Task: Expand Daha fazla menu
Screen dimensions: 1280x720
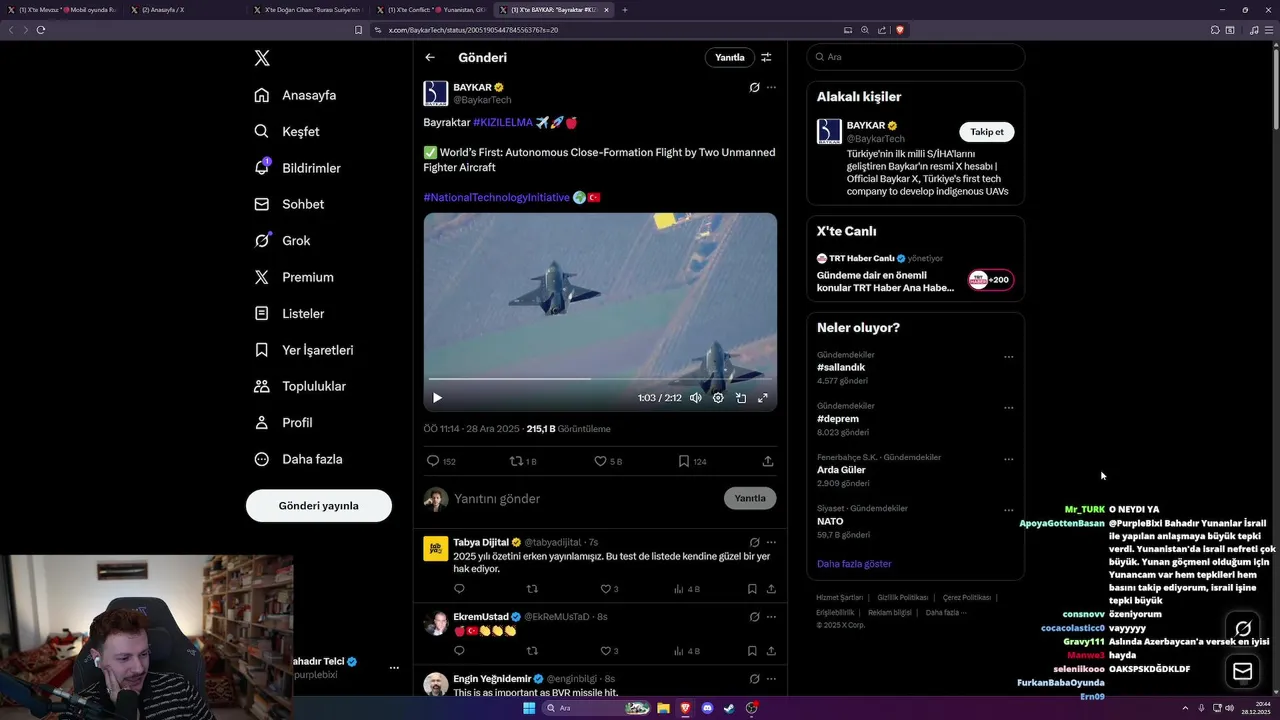Action: (x=298, y=459)
